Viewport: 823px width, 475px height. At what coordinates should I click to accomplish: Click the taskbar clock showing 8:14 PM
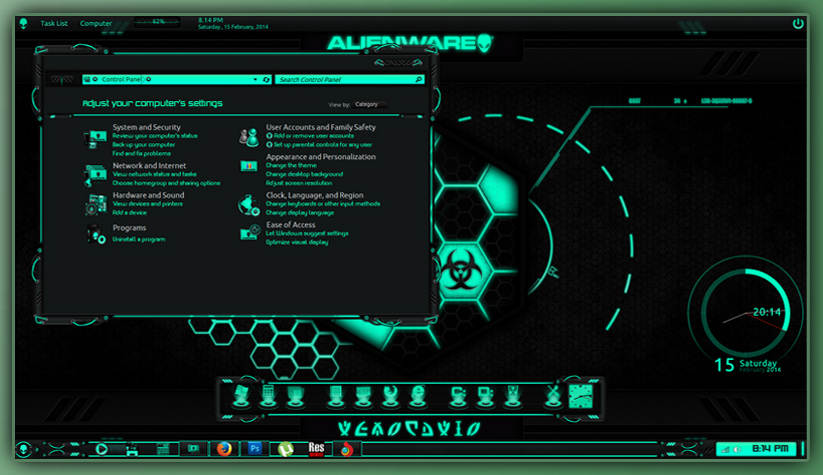770,449
